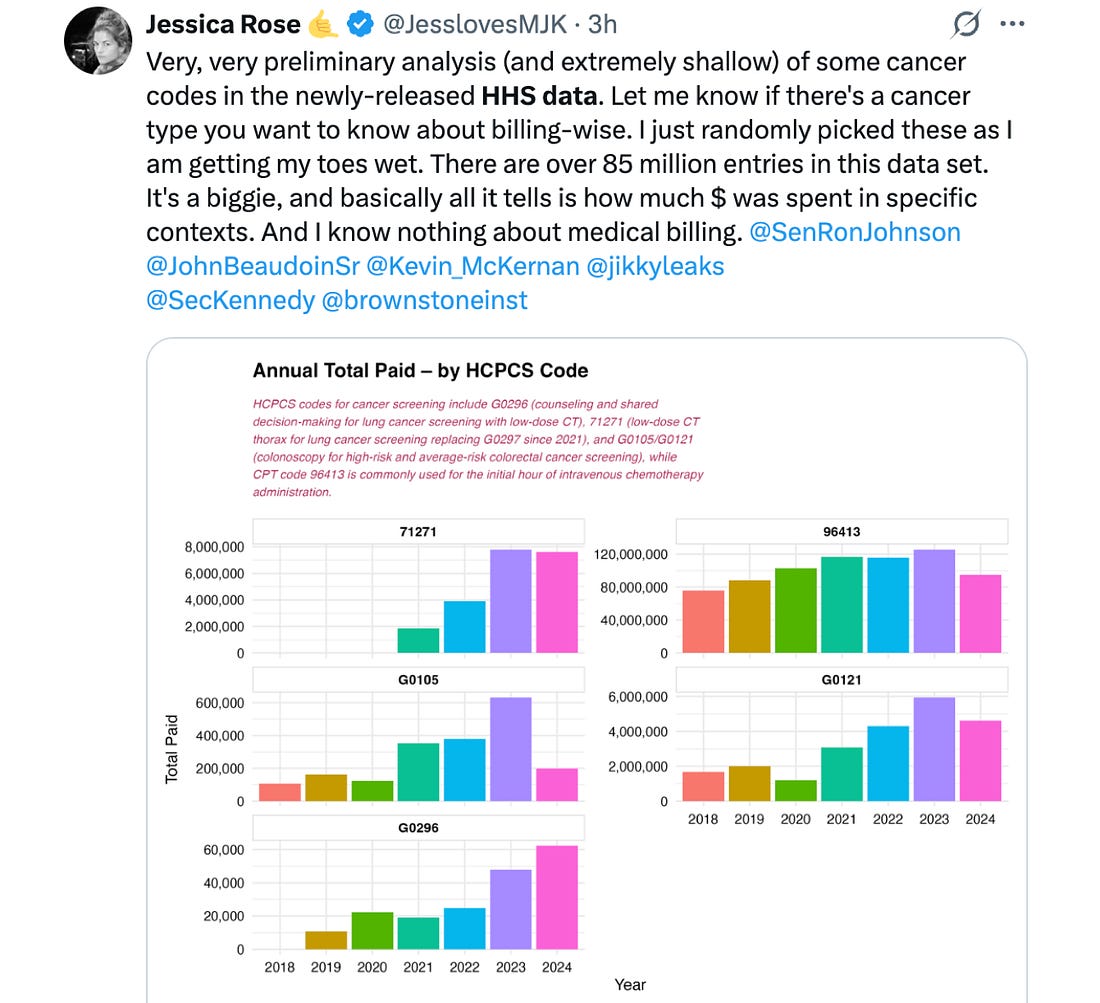
Task: Open the three-dot more options menu
Action: [1013, 24]
